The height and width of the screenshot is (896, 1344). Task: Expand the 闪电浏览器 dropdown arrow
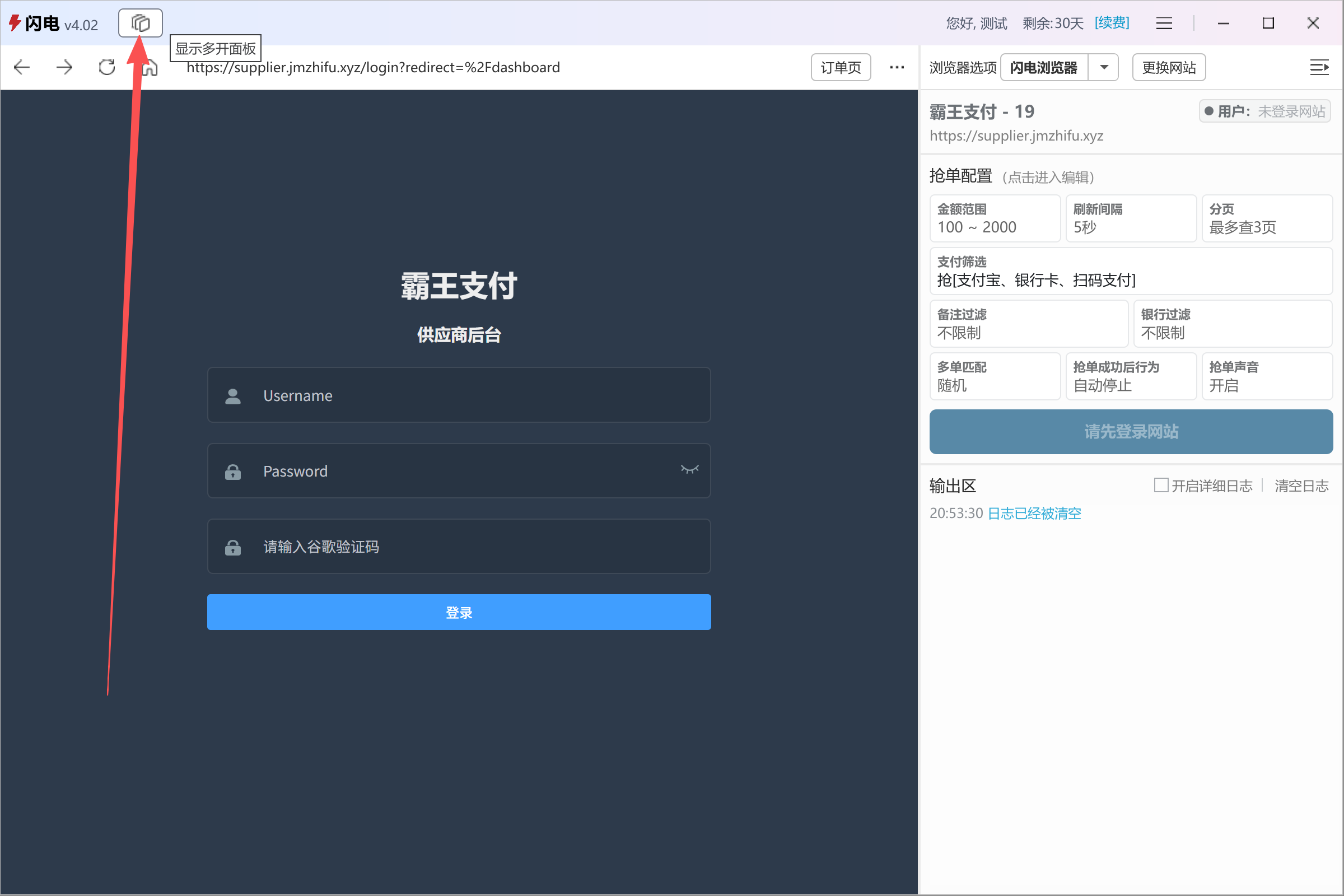1103,67
